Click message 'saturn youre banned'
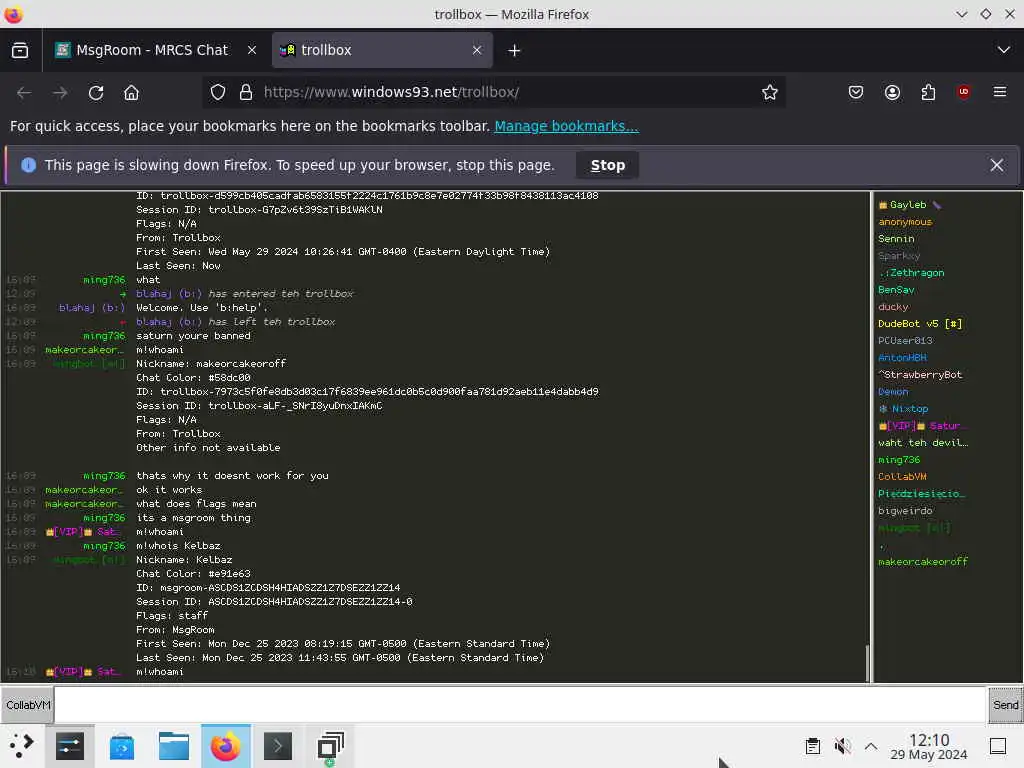1024x768 pixels. point(193,336)
